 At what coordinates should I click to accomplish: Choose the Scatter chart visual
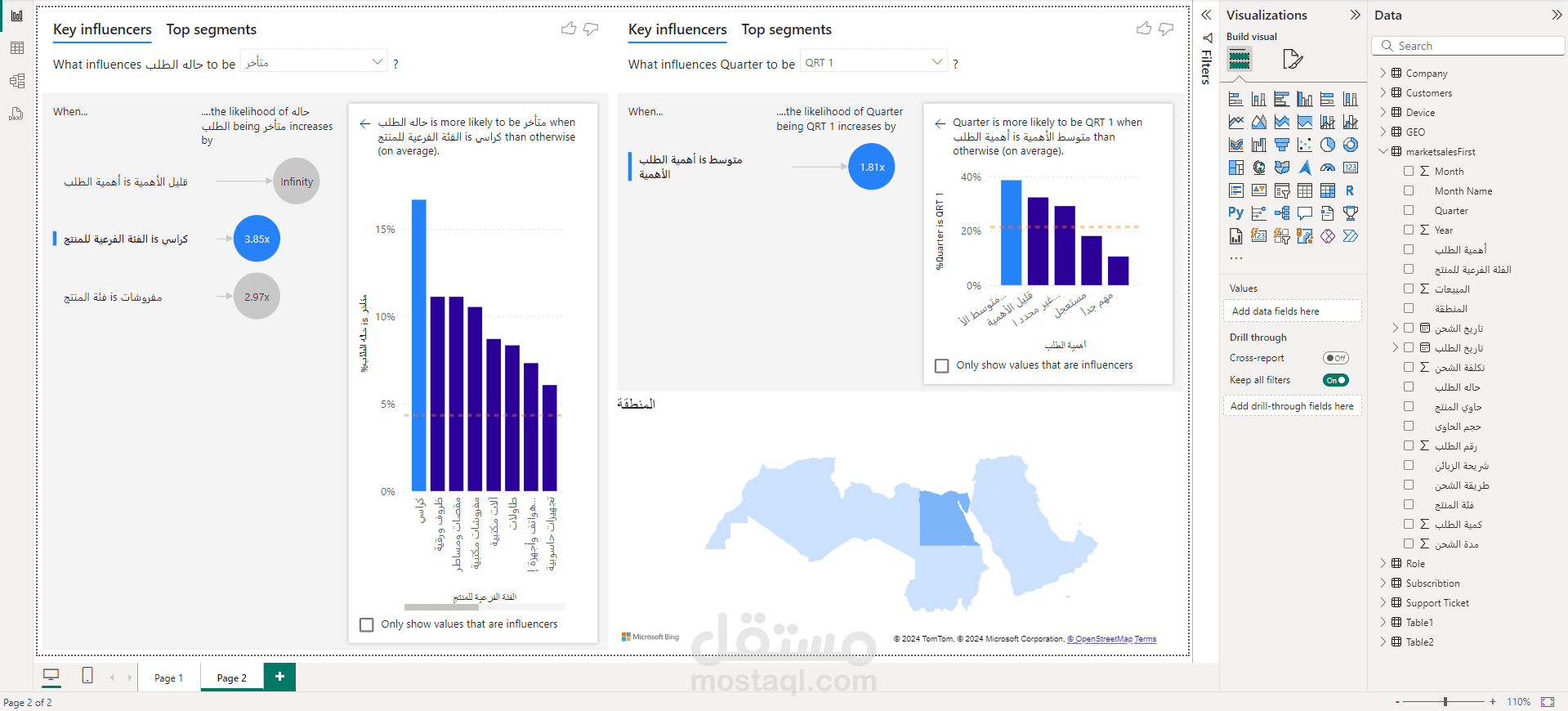coord(1305,145)
